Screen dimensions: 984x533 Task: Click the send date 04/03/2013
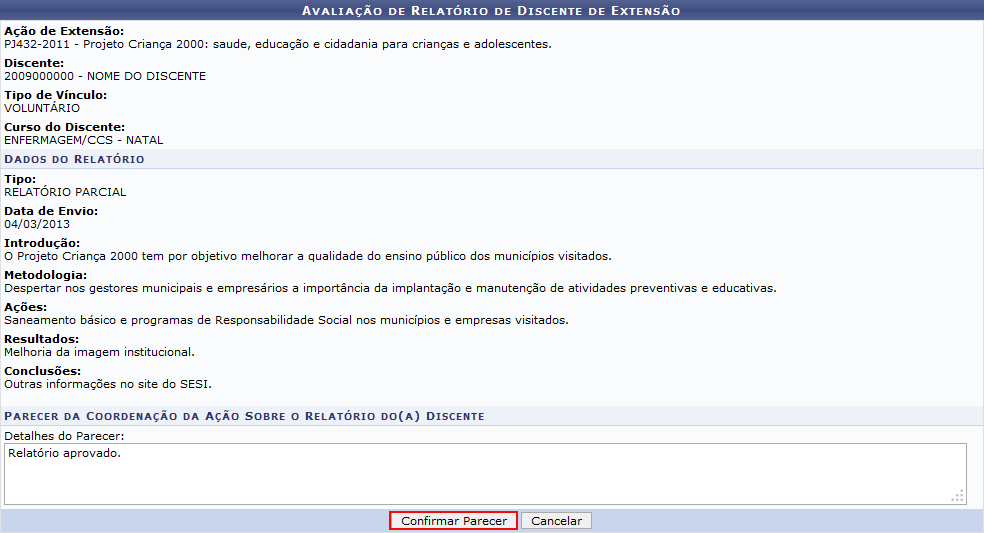pyautogui.click(x=37, y=224)
